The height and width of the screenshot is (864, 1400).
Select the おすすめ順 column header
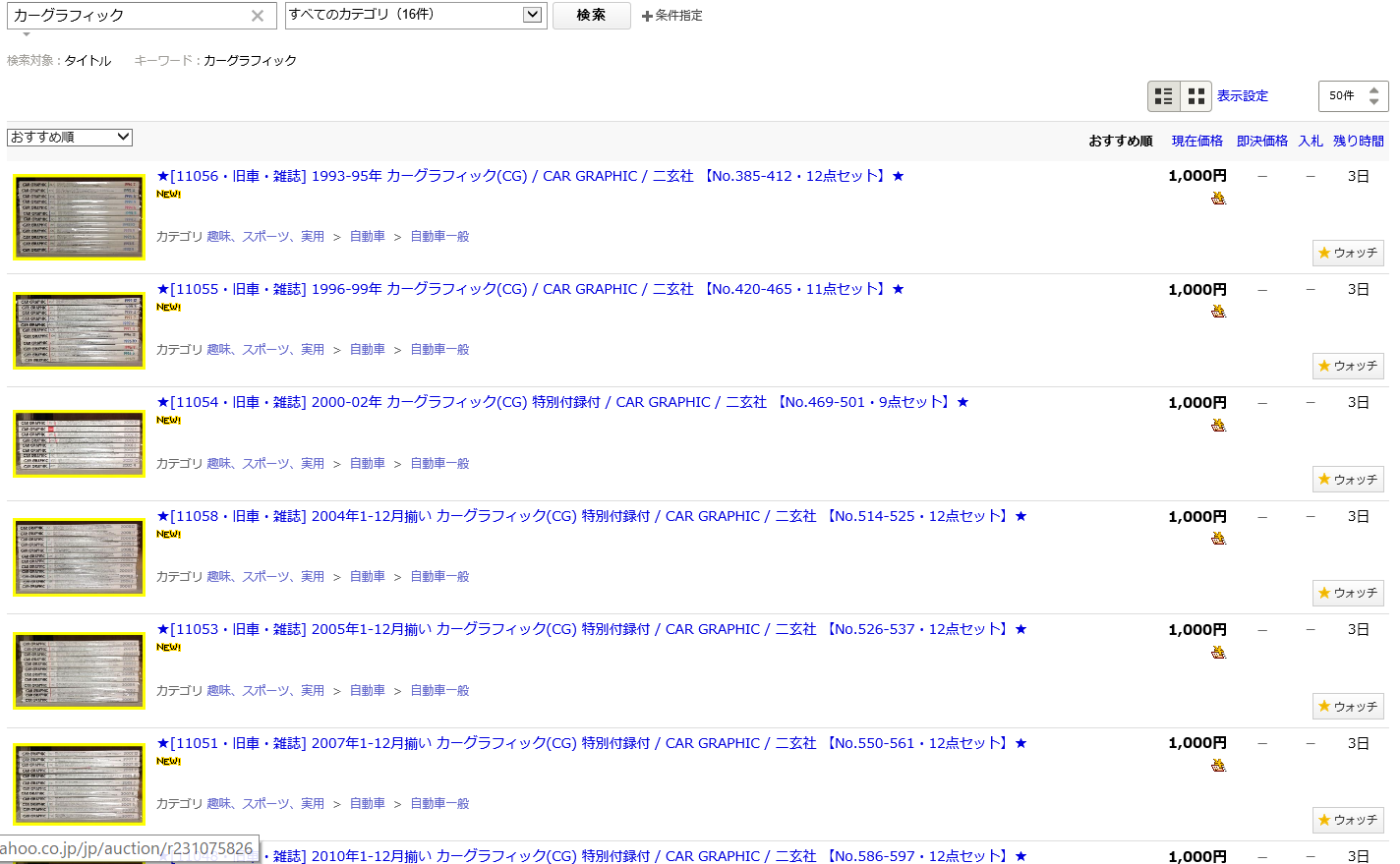1121,141
